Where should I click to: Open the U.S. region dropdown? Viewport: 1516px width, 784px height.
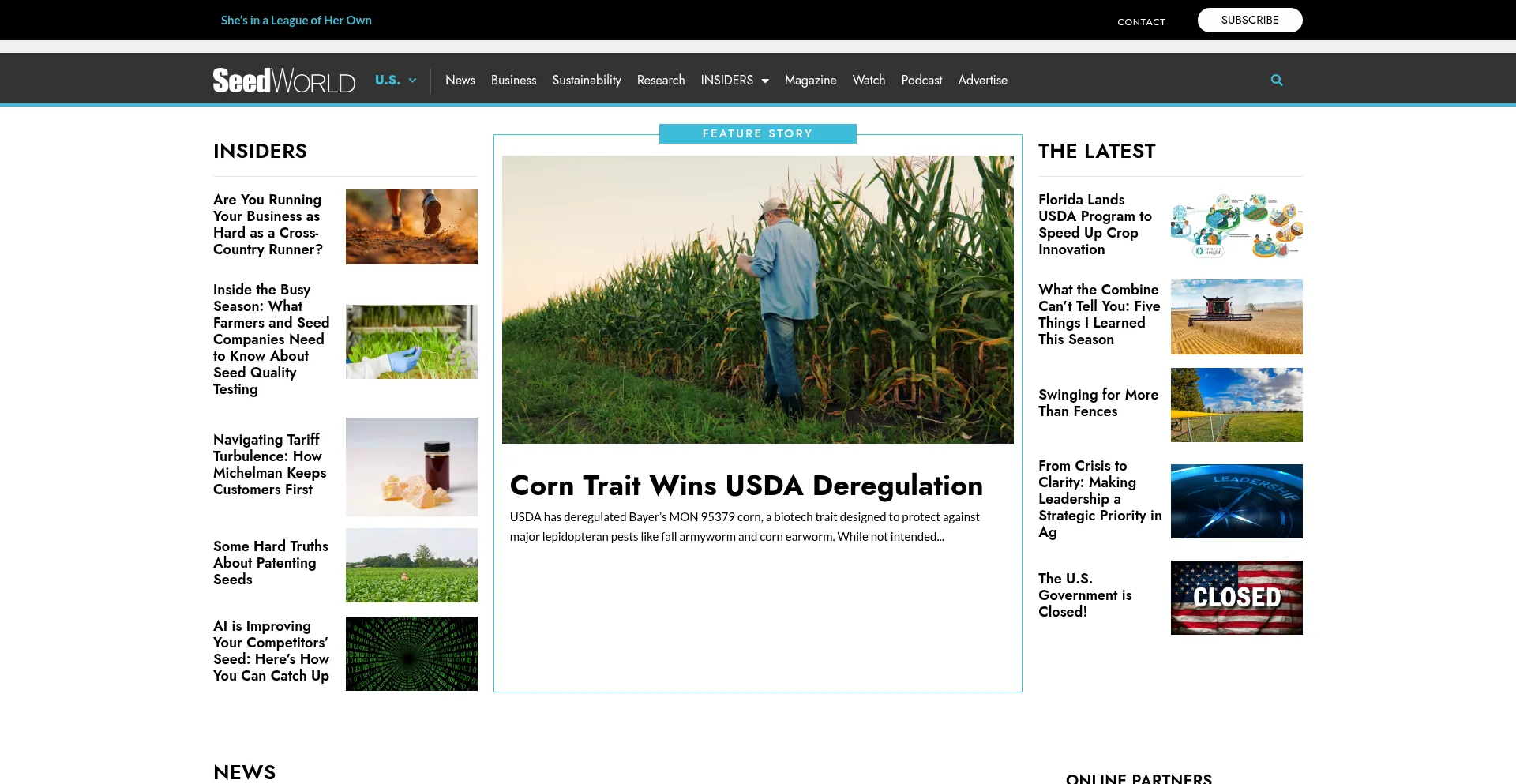point(395,81)
